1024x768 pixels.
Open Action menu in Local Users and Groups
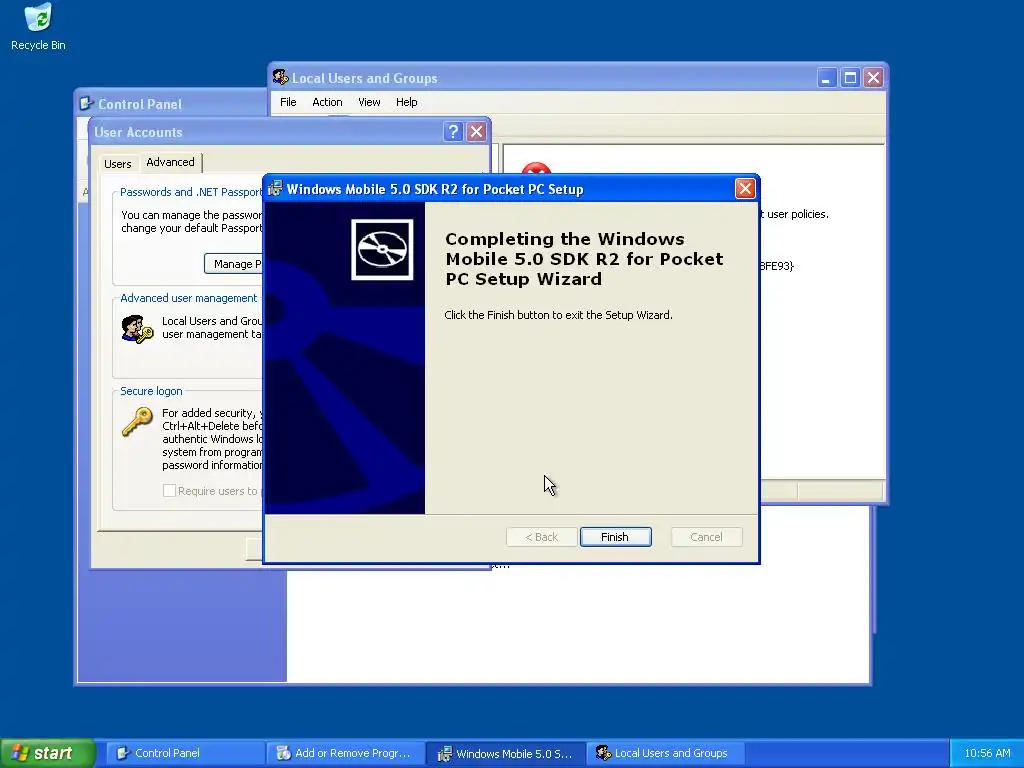pyautogui.click(x=327, y=102)
